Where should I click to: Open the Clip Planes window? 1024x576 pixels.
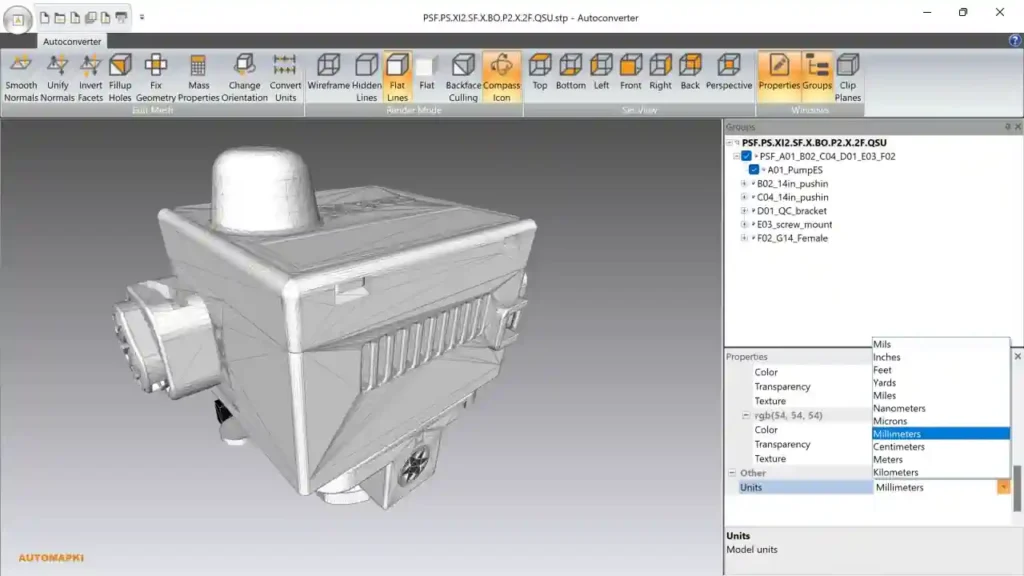pyautogui.click(x=848, y=78)
